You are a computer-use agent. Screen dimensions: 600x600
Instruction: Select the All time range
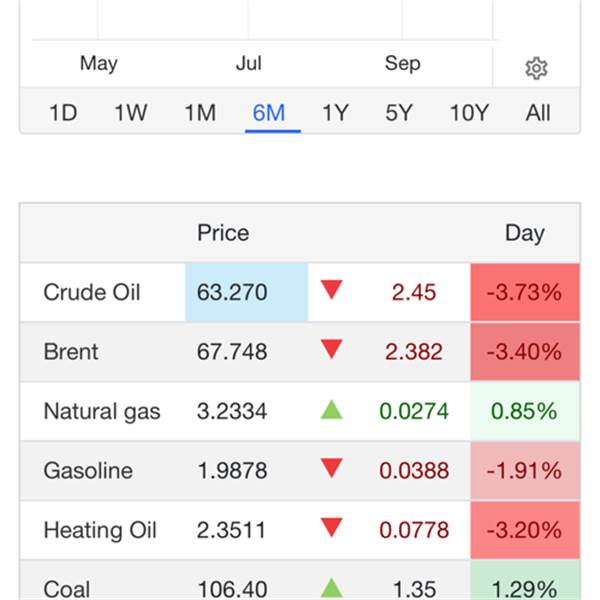538,113
